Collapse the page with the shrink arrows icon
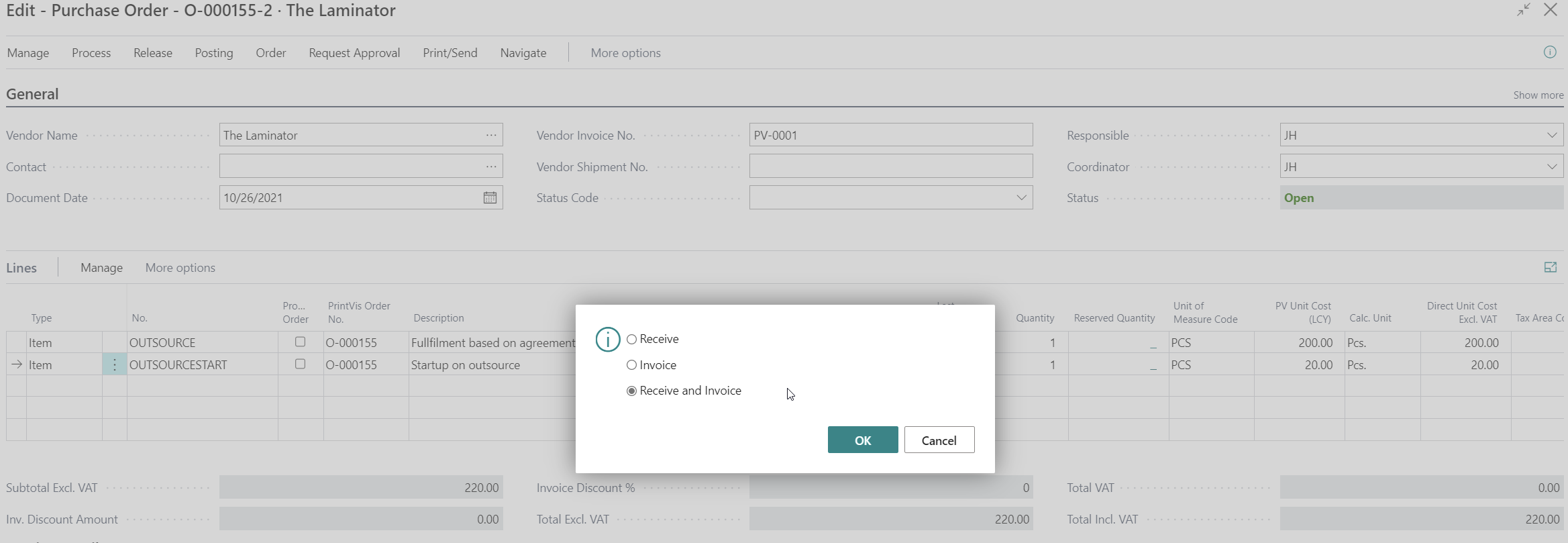Image resolution: width=1568 pixels, height=543 pixels. (x=1524, y=10)
